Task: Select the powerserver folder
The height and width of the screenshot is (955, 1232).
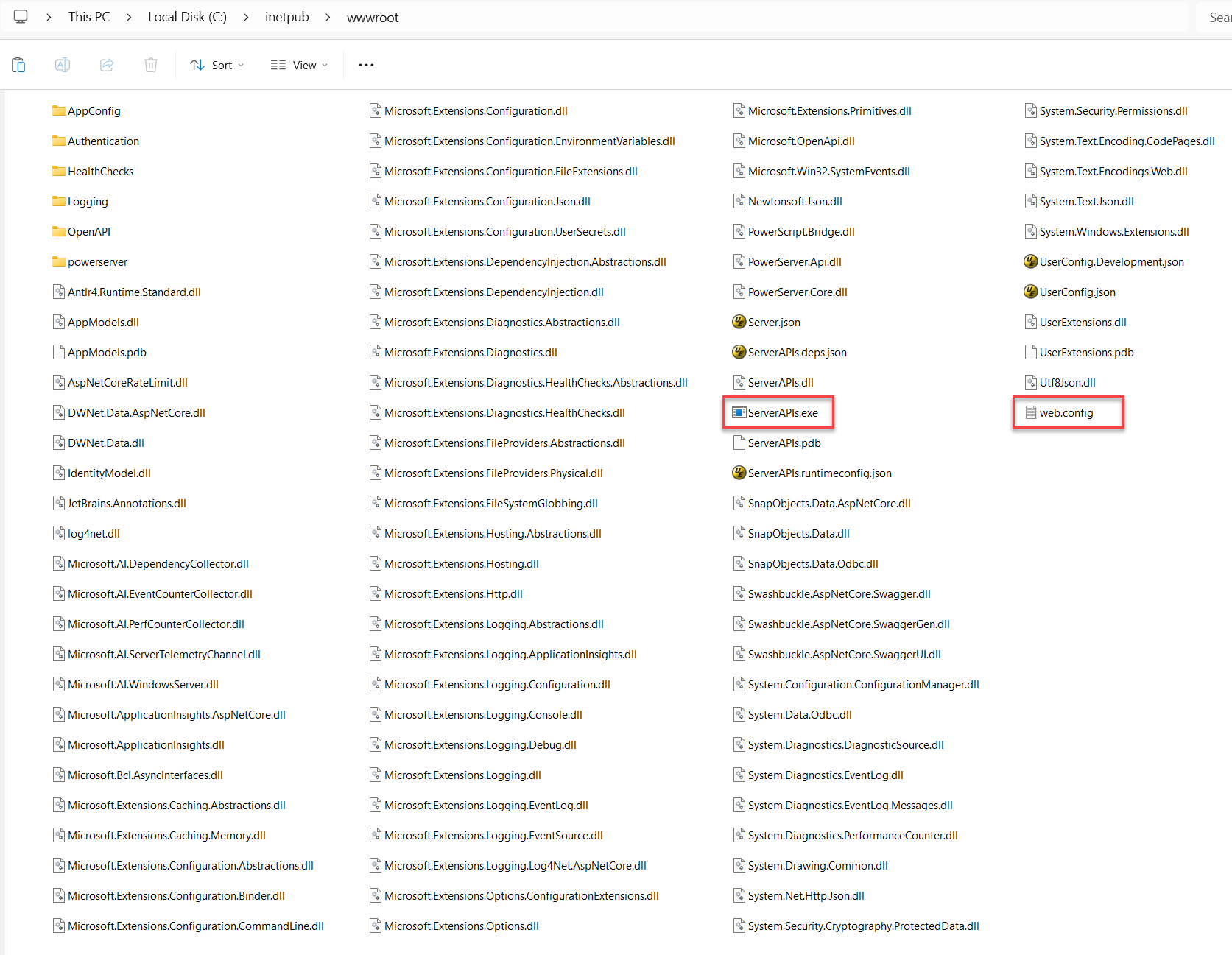Action: click(x=97, y=261)
